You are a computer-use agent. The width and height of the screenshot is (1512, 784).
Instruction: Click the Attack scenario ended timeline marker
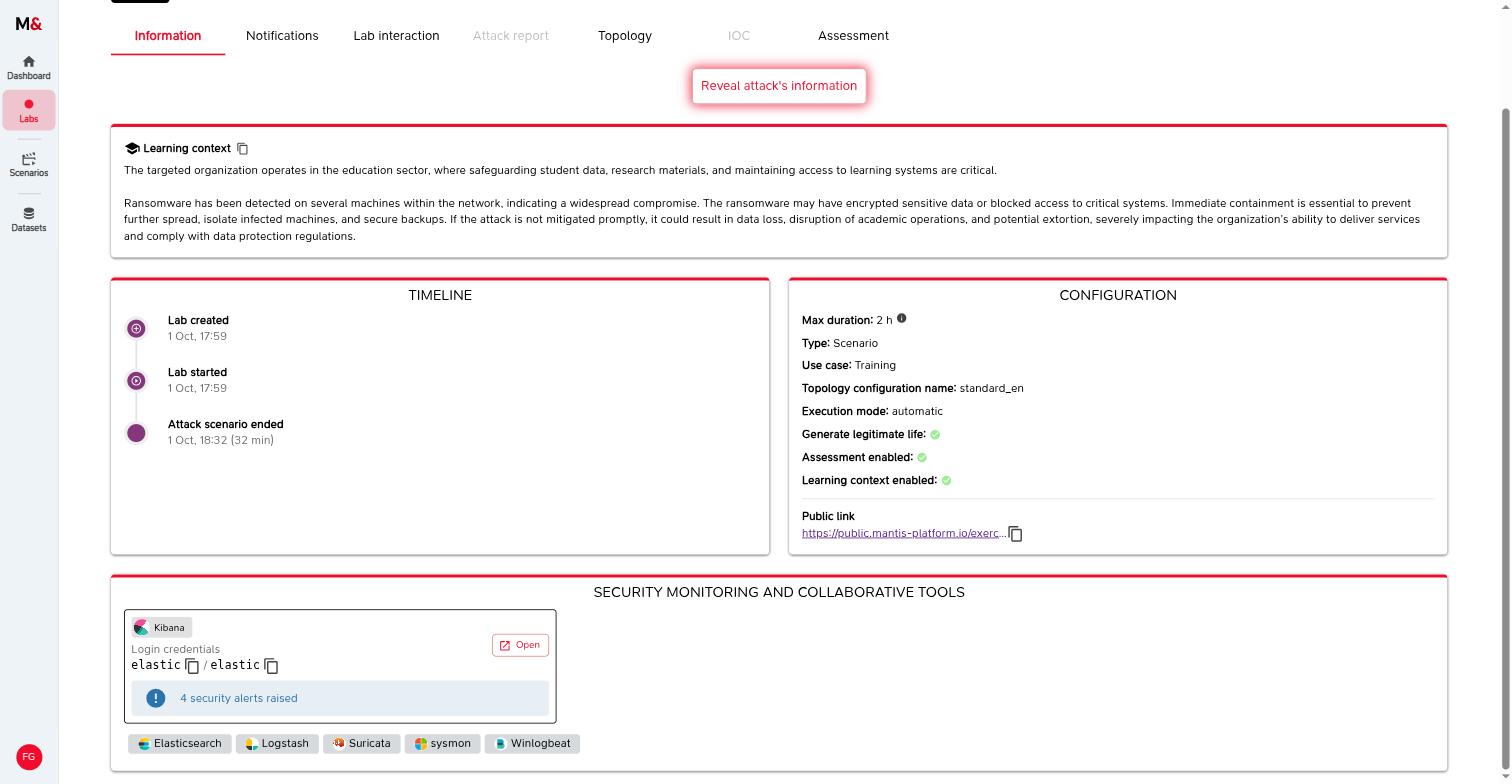pyautogui.click(x=136, y=433)
